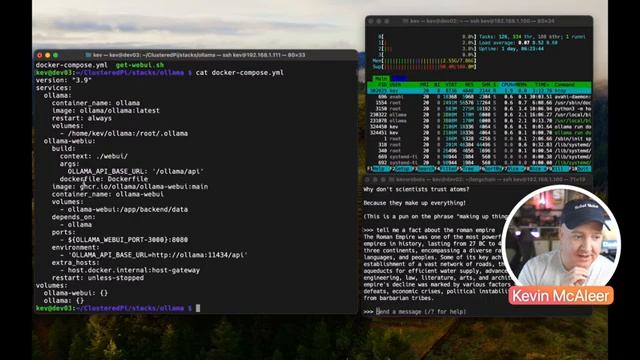Toggle F5 Tree view in htop
This screenshot has height=360, width=640.
(x=470, y=169)
